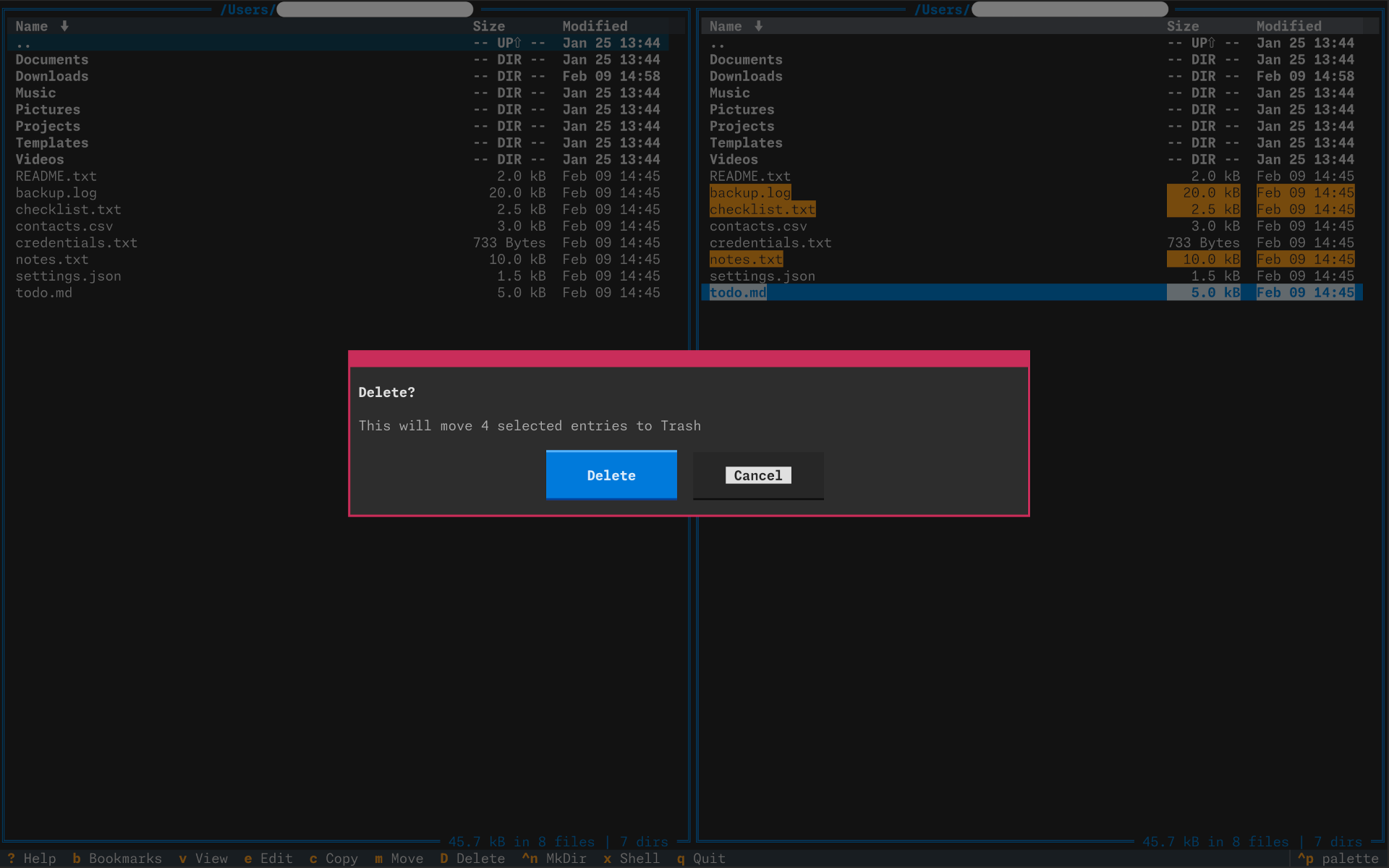Select Copy in the footer bar

(x=334, y=859)
